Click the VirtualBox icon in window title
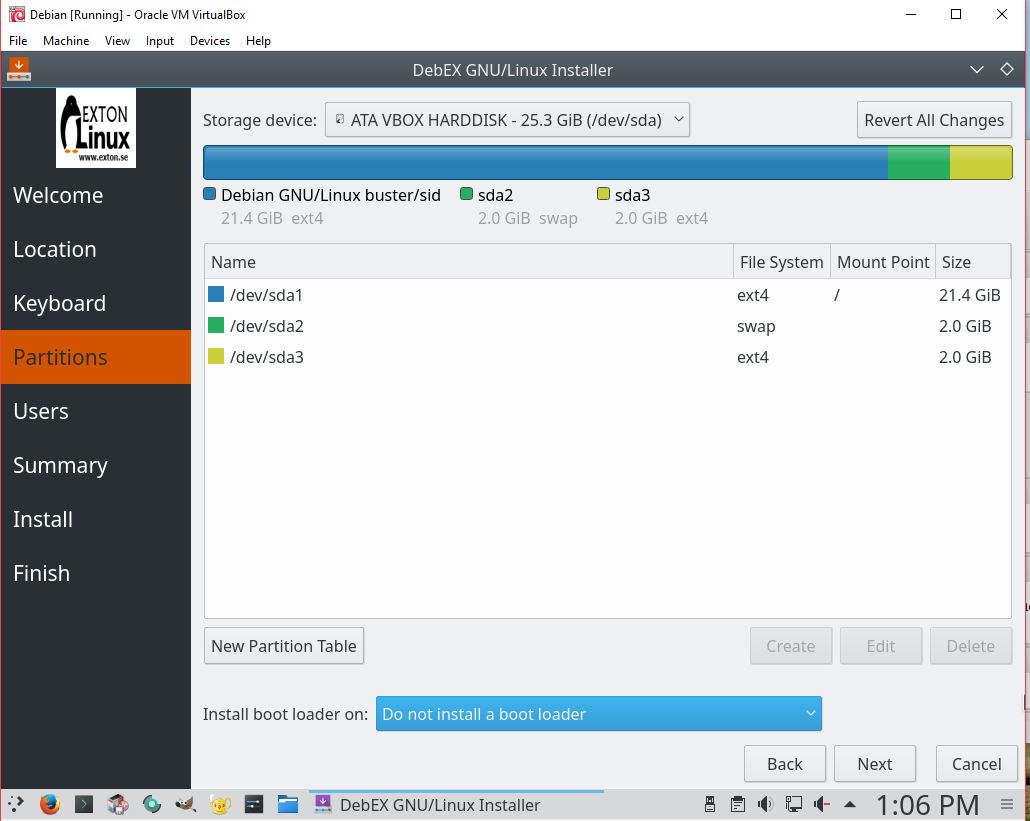This screenshot has width=1030, height=821. pyautogui.click(x=16, y=14)
